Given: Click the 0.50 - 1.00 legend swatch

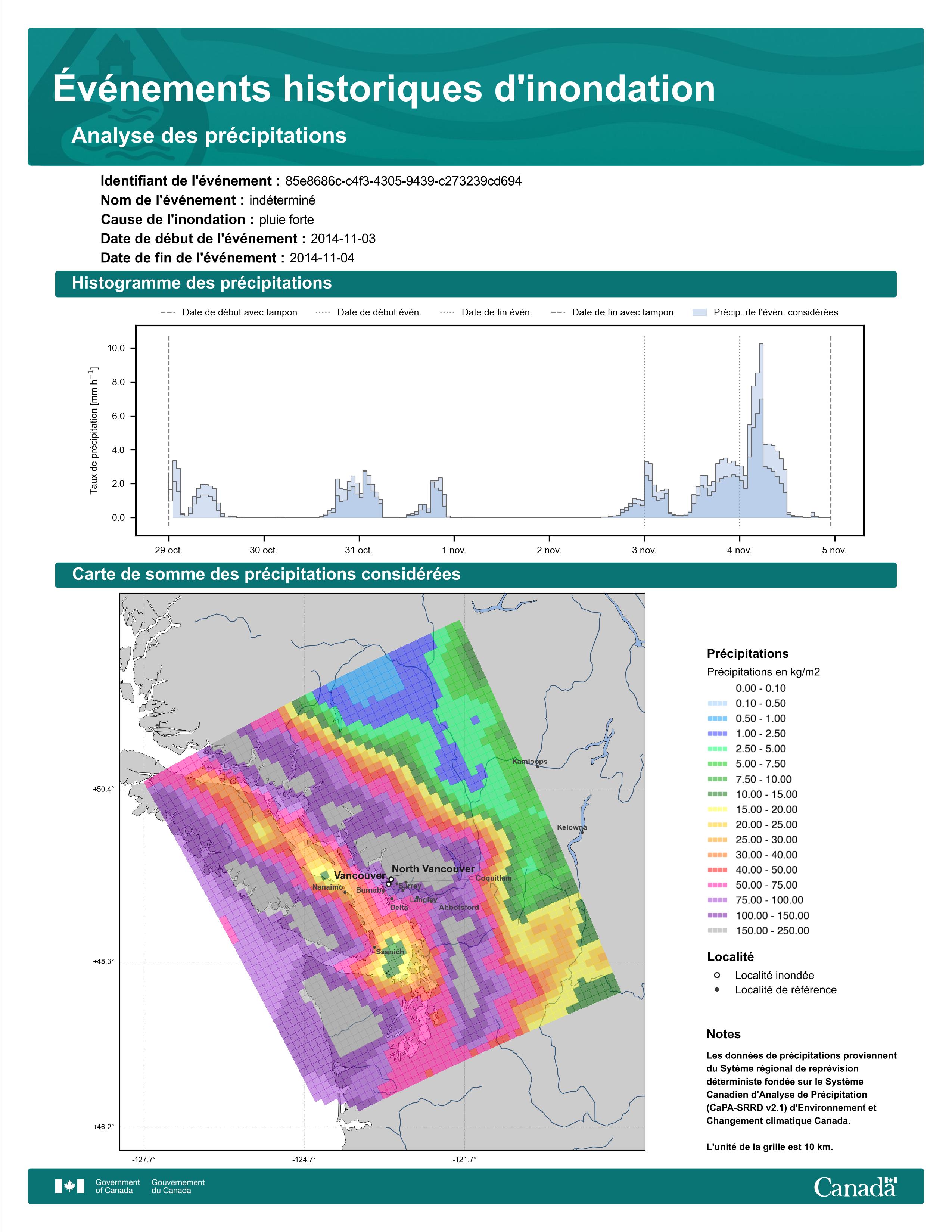Looking at the screenshot, I should tap(717, 719).
